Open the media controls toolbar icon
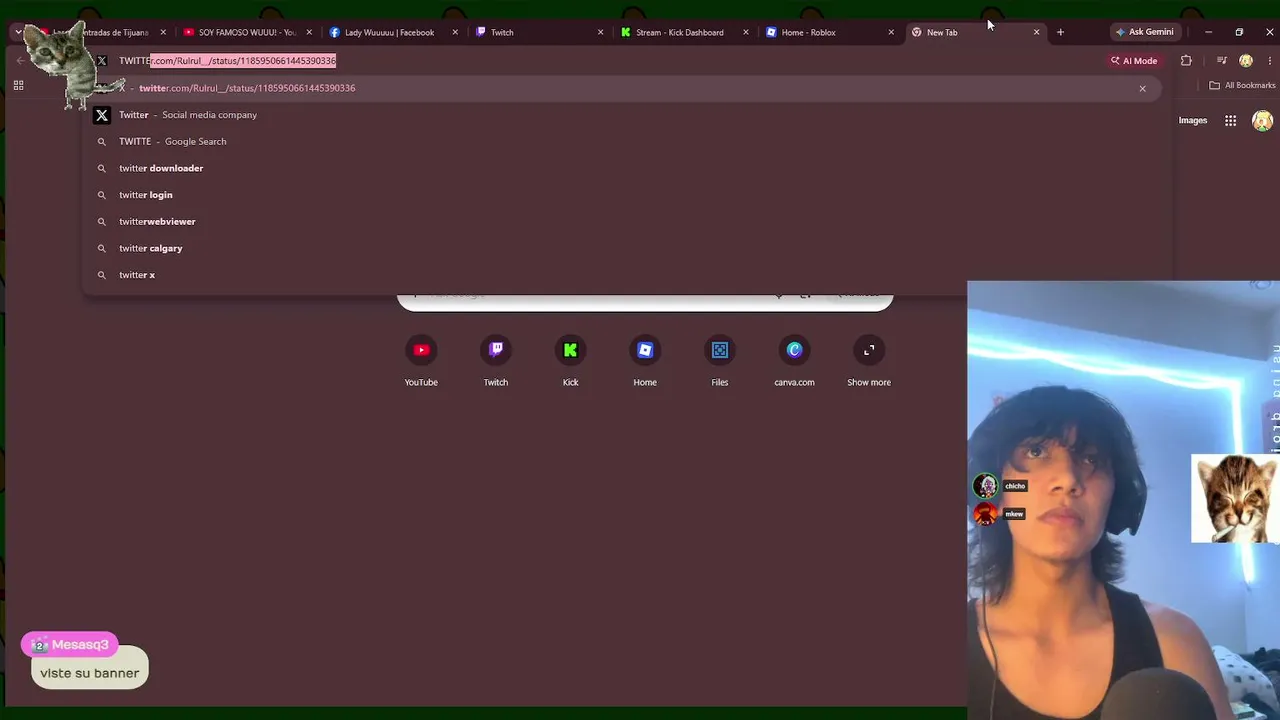 pos(1221,60)
